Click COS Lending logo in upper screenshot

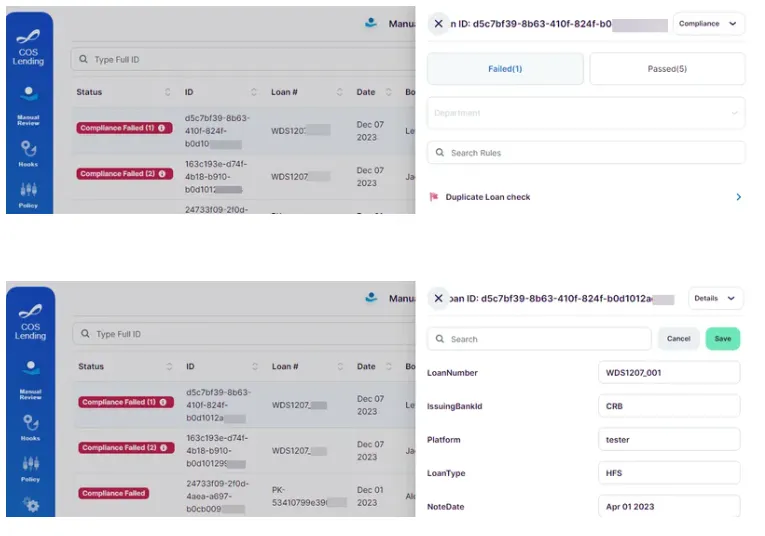click(x=28, y=47)
